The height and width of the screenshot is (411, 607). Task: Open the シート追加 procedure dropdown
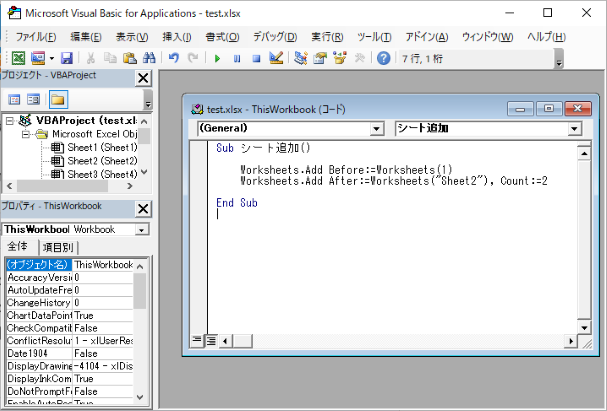(574, 129)
